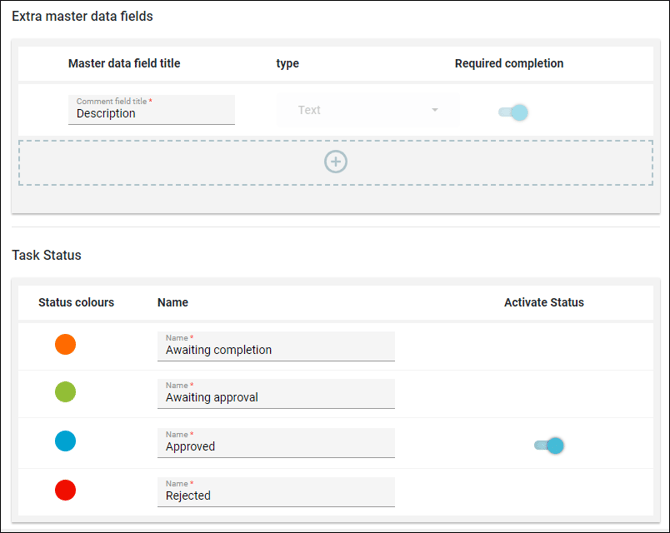Click the Activate Status column header
The width and height of the screenshot is (670, 533).
[x=544, y=302]
